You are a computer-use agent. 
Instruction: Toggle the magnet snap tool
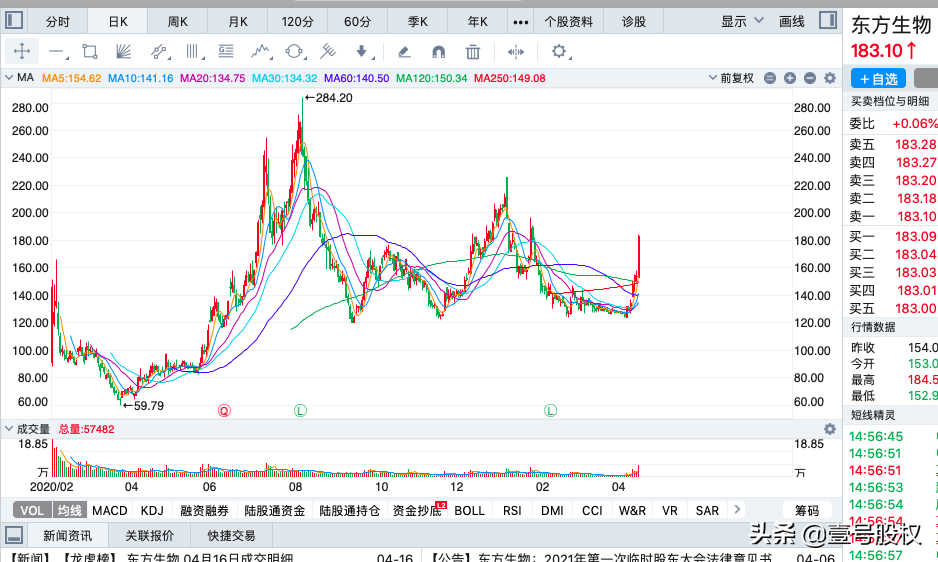tap(438, 52)
